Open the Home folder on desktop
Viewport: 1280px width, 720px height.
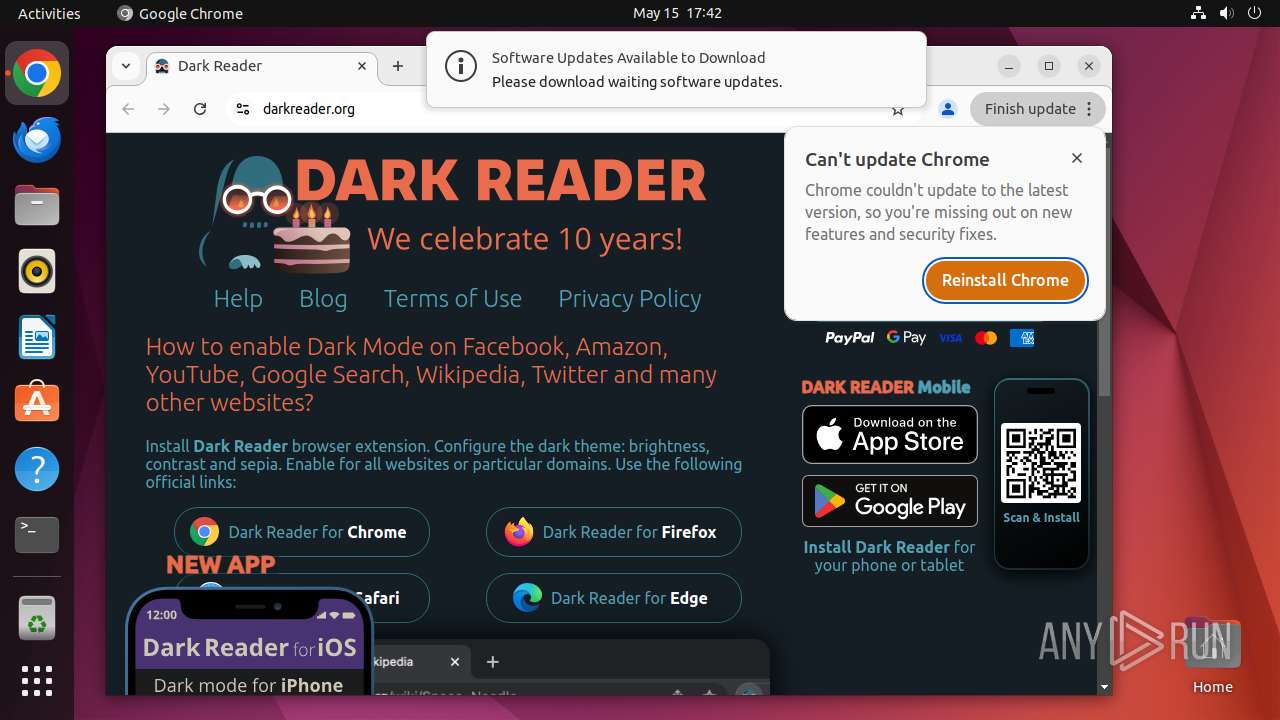click(x=1213, y=655)
